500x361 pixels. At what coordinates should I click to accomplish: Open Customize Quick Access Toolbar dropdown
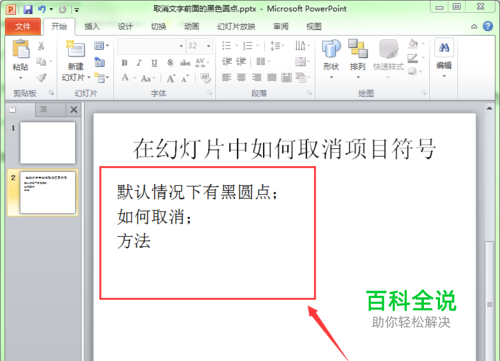(77, 10)
